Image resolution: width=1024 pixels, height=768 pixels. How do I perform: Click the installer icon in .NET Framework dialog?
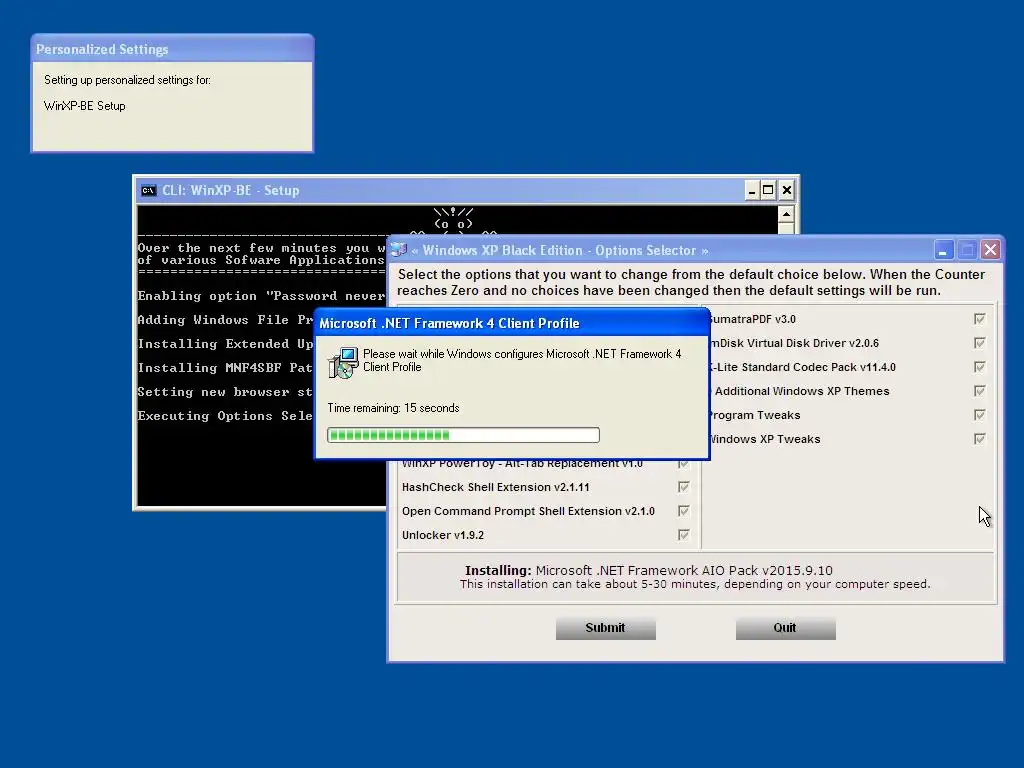(x=343, y=362)
